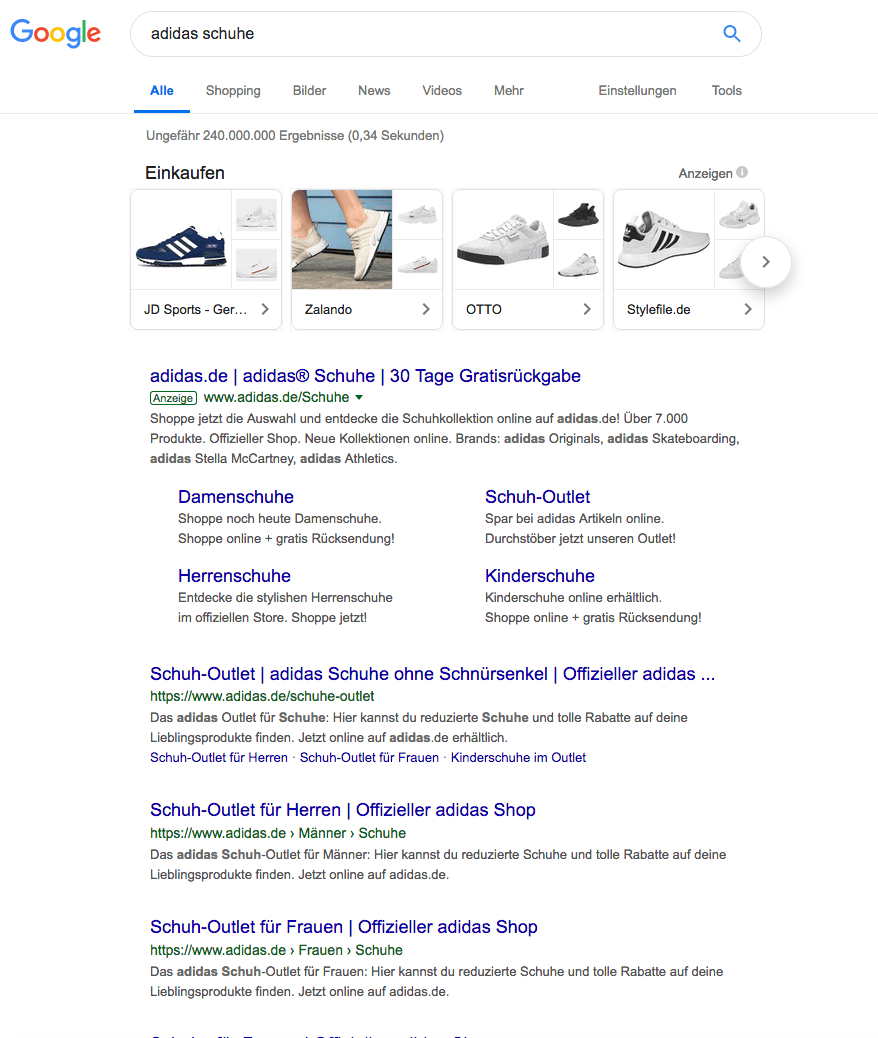Advance the shopping carousel with the next arrow
Image resolution: width=878 pixels, height=1038 pixels.
(x=766, y=262)
